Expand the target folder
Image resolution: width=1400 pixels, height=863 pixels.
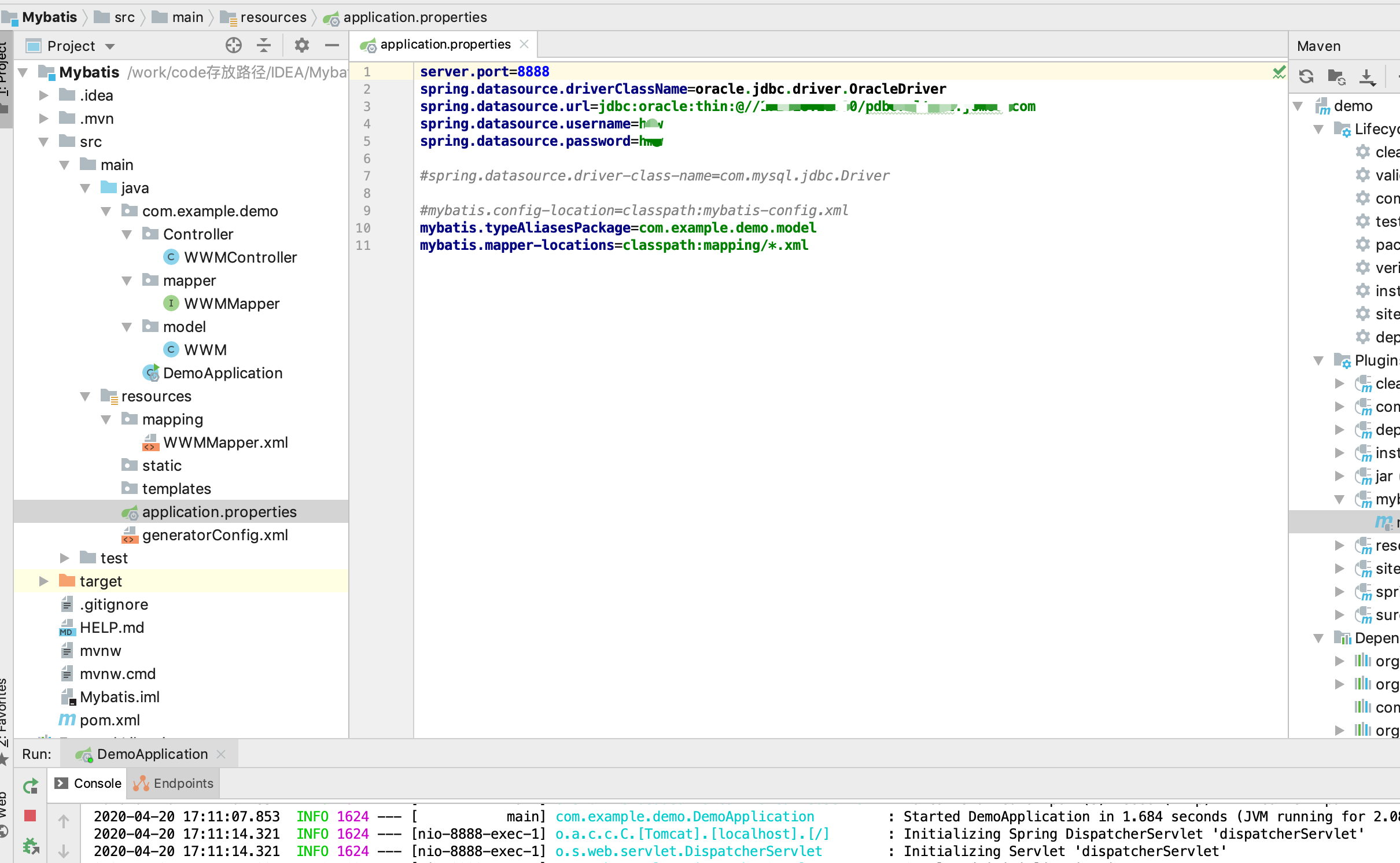click(43, 581)
